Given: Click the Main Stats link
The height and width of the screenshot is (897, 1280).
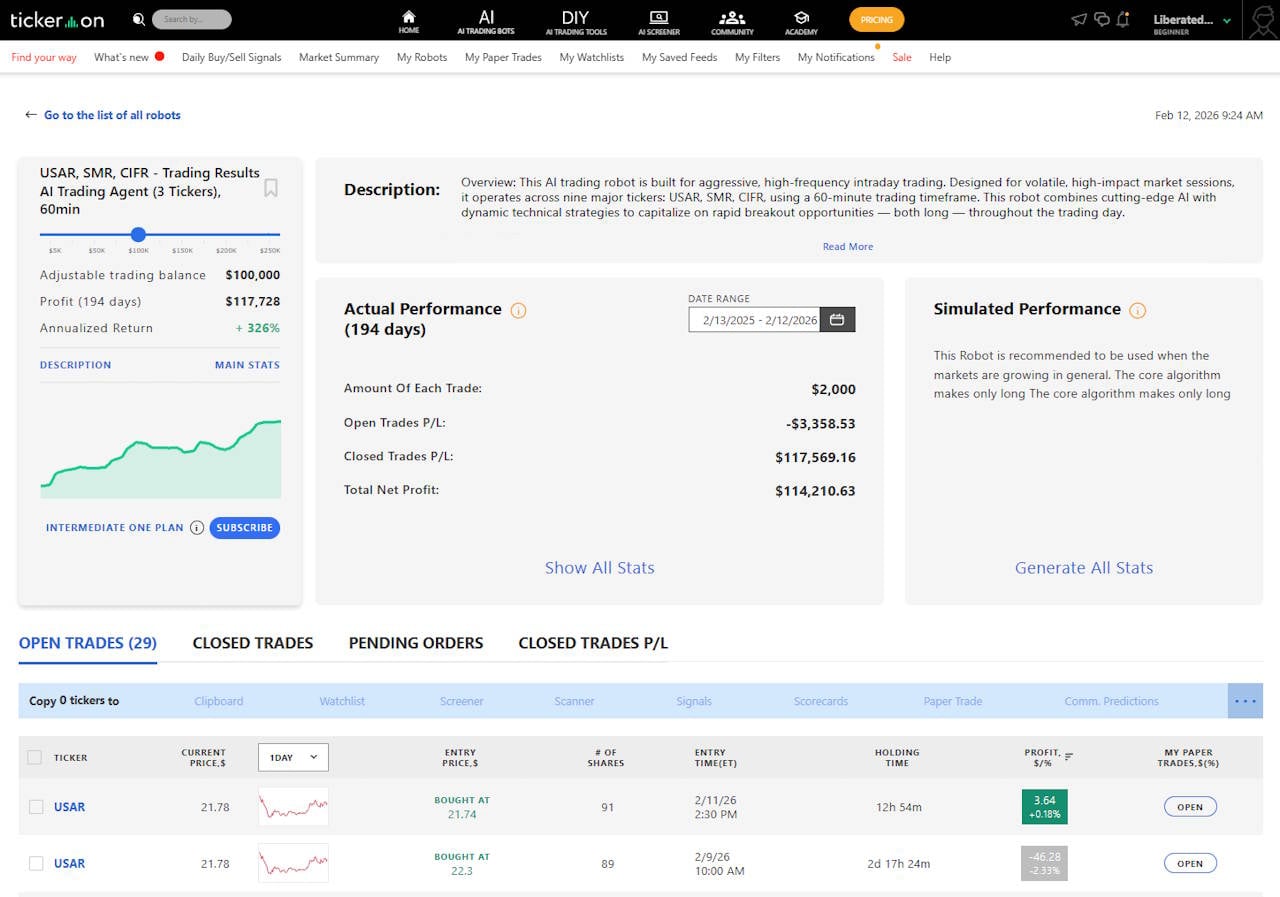Looking at the screenshot, I should [247, 365].
